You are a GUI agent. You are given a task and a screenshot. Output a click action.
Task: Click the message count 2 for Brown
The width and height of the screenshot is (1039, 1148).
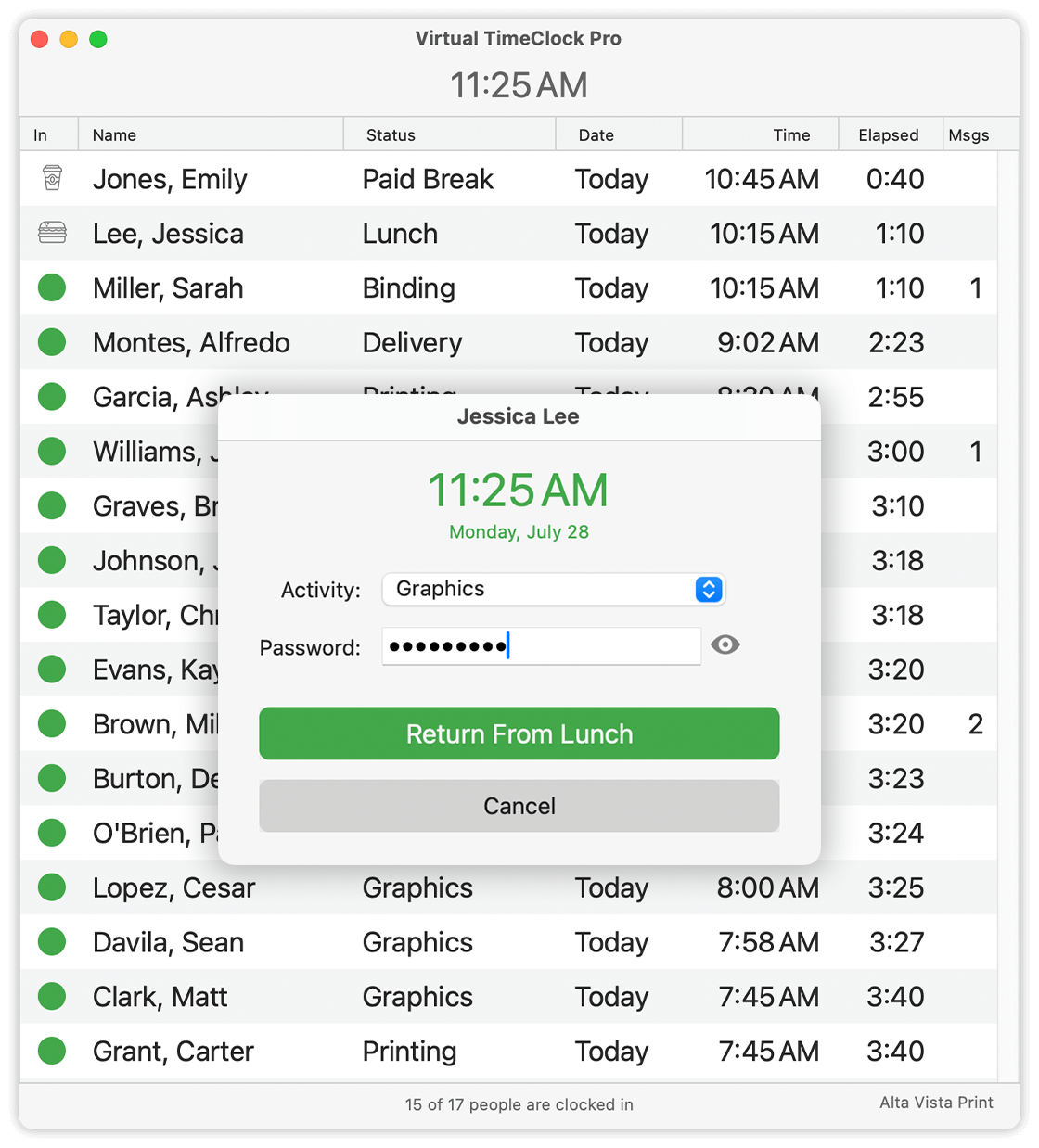(976, 724)
